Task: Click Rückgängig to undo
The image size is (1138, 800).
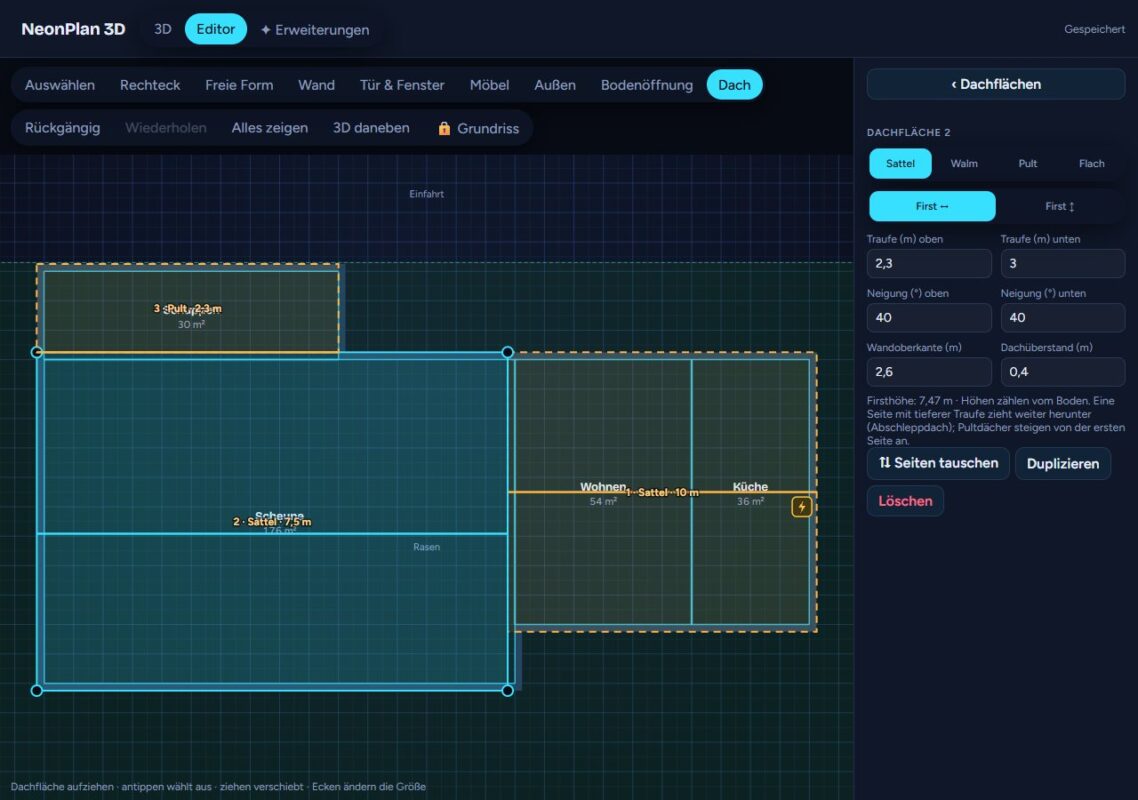Action: coord(62,128)
